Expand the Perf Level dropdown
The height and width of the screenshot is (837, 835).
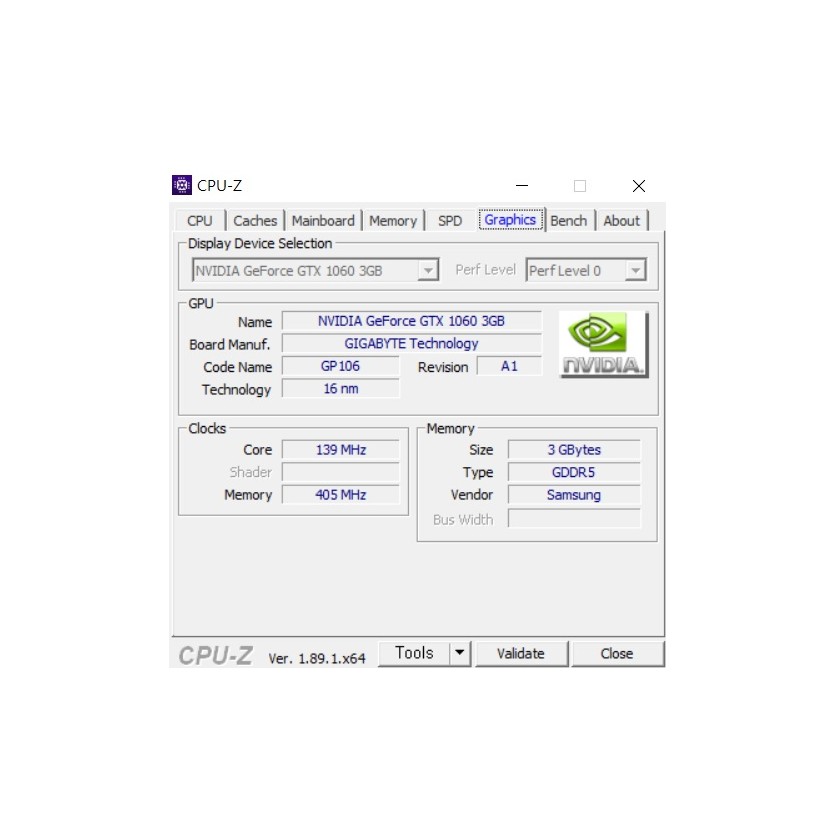tap(635, 270)
